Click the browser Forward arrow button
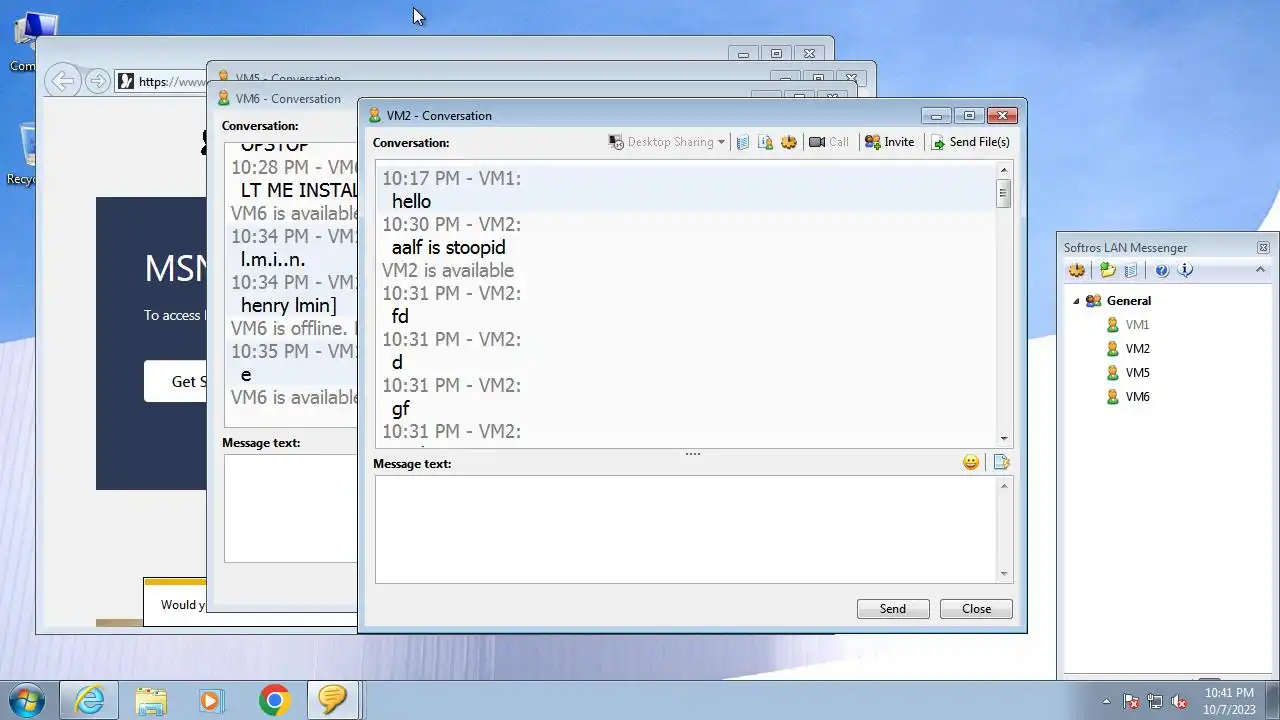Image resolution: width=1280 pixels, height=720 pixels. 97,81
